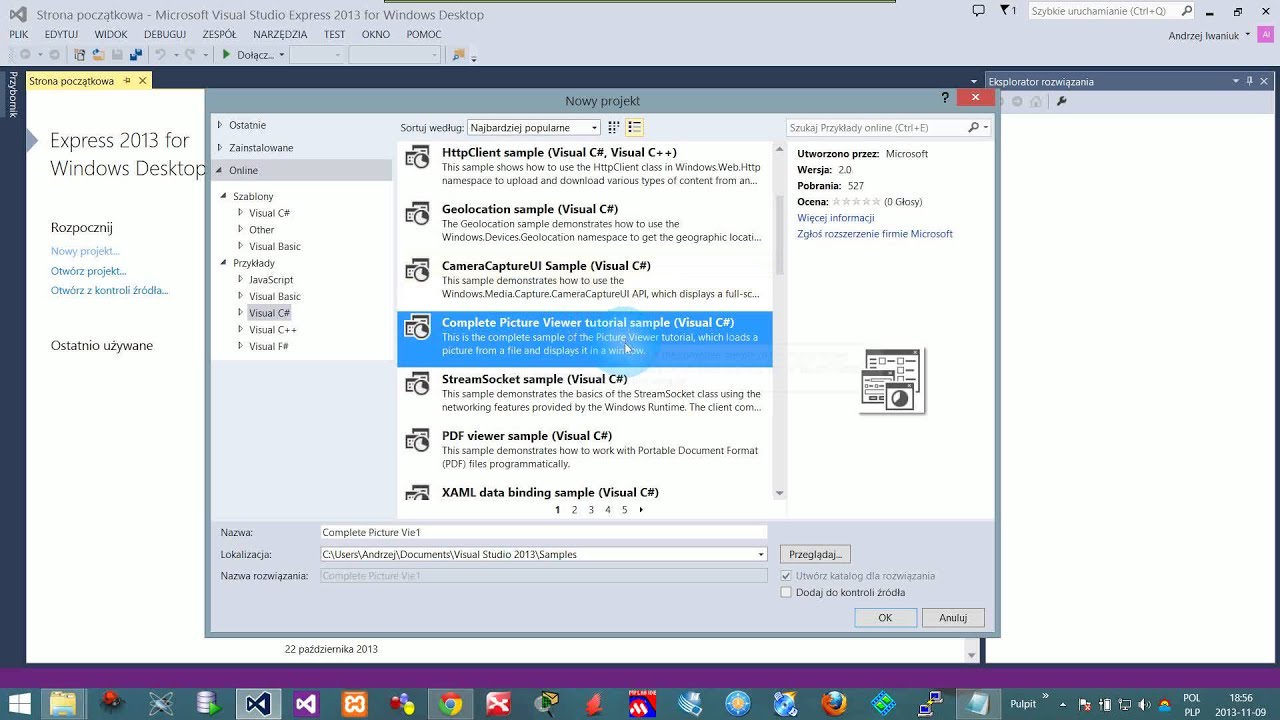Go to page 2 of samples
Screen dimensions: 1280x720
tap(574, 510)
